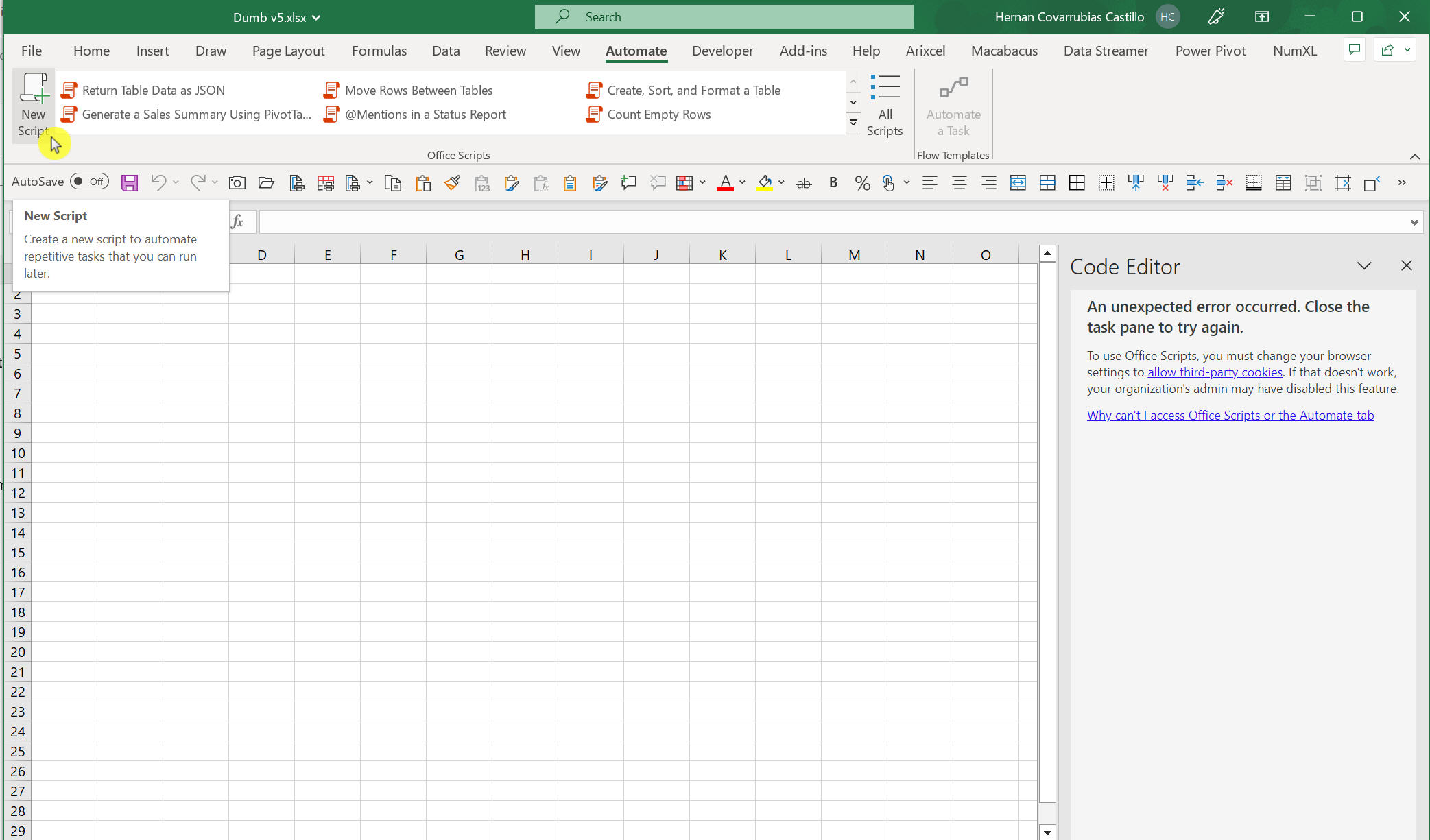Click the strikethrough ab icon
This screenshot has height=840, width=1430.
pos(804,182)
